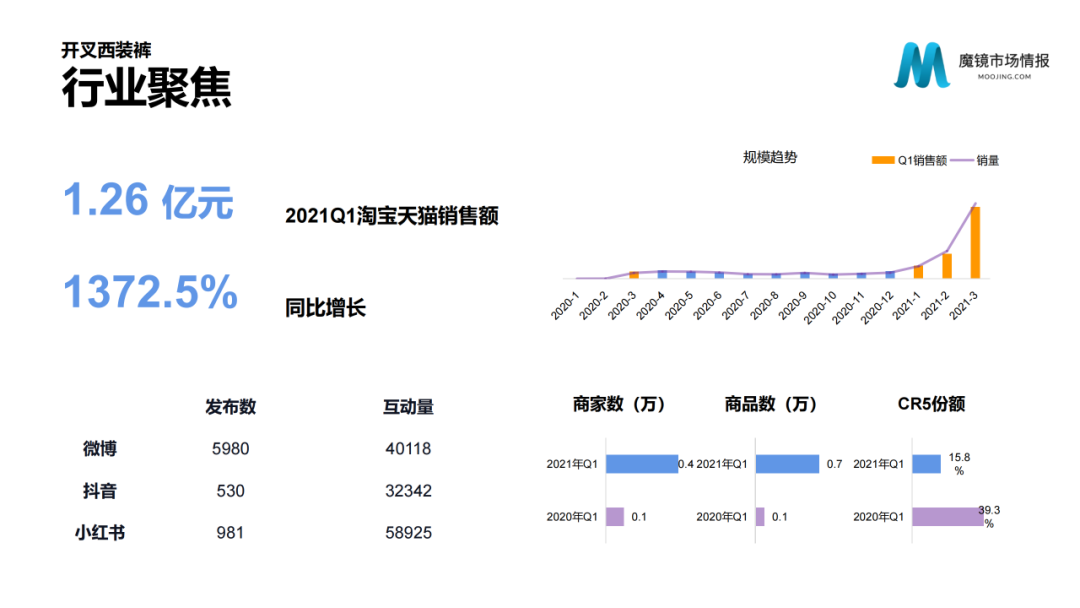
Task: Click the chart title '商家数（万）'
Action: tap(619, 404)
